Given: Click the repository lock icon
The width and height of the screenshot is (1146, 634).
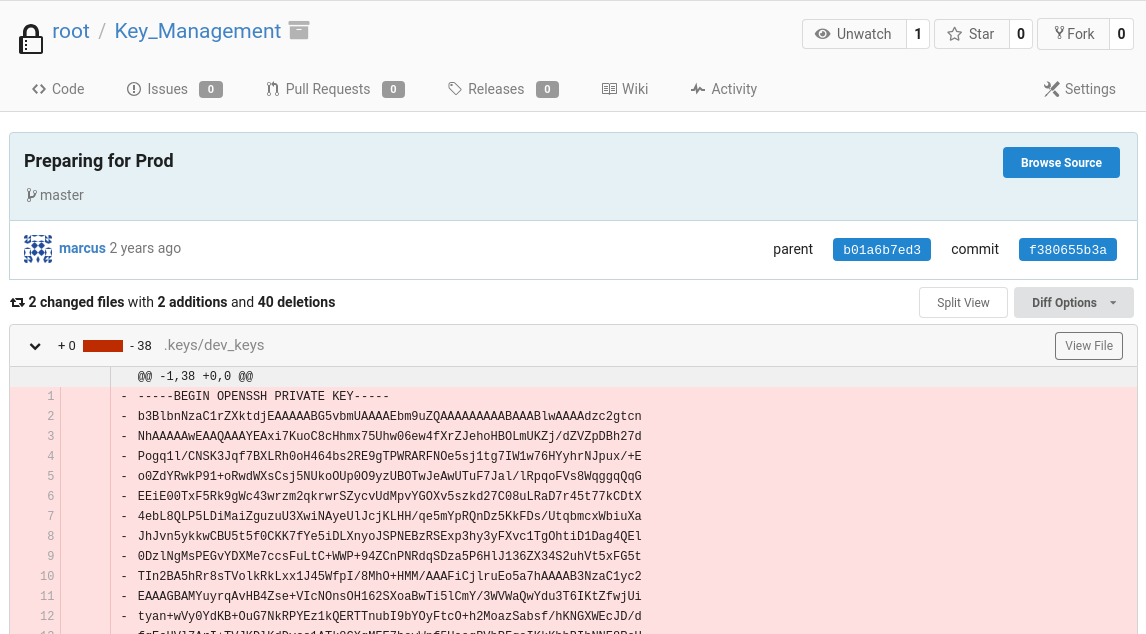Looking at the screenshot, I should [31, 39].
